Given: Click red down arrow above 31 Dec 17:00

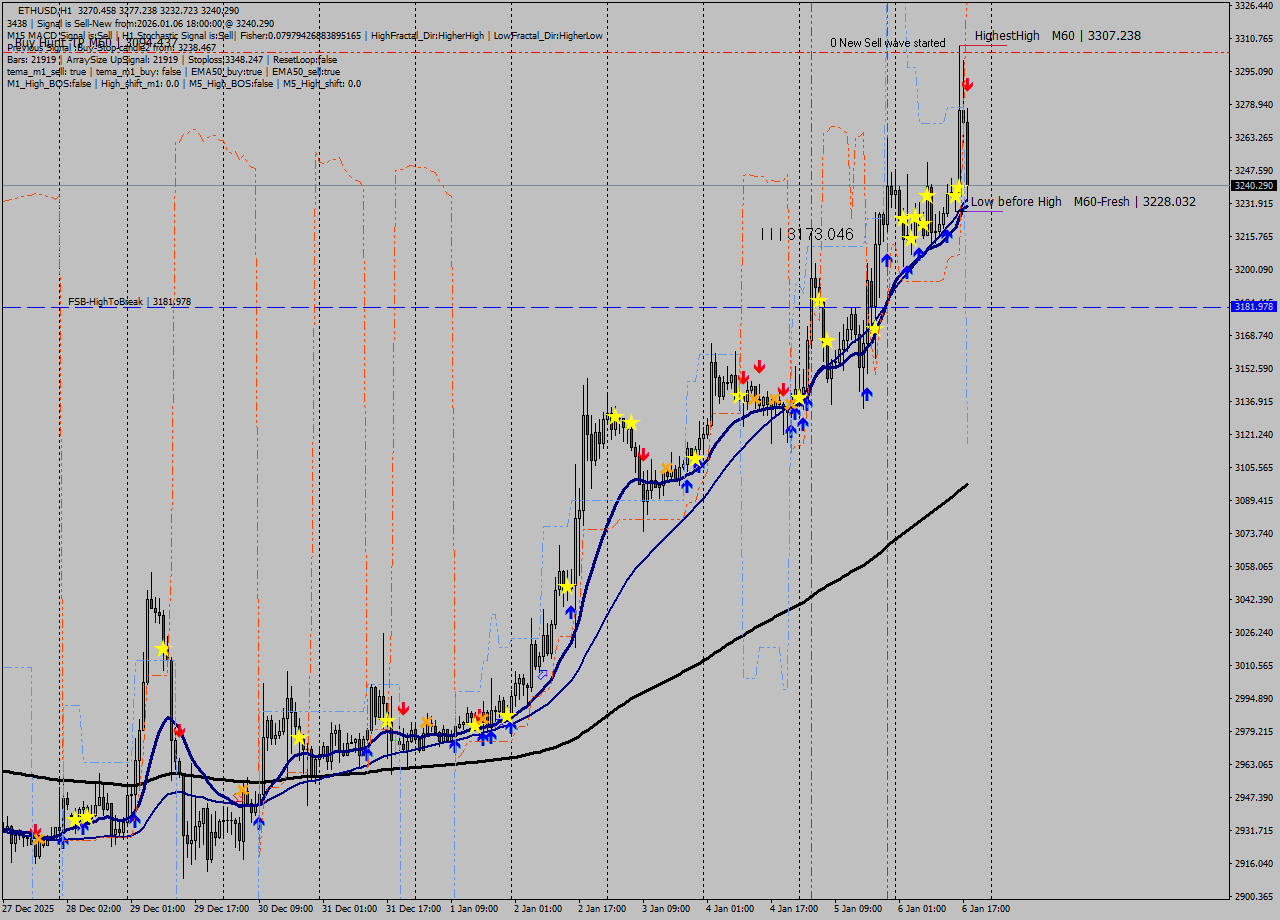Looking at the screenshot, I should tap(403, 709).
